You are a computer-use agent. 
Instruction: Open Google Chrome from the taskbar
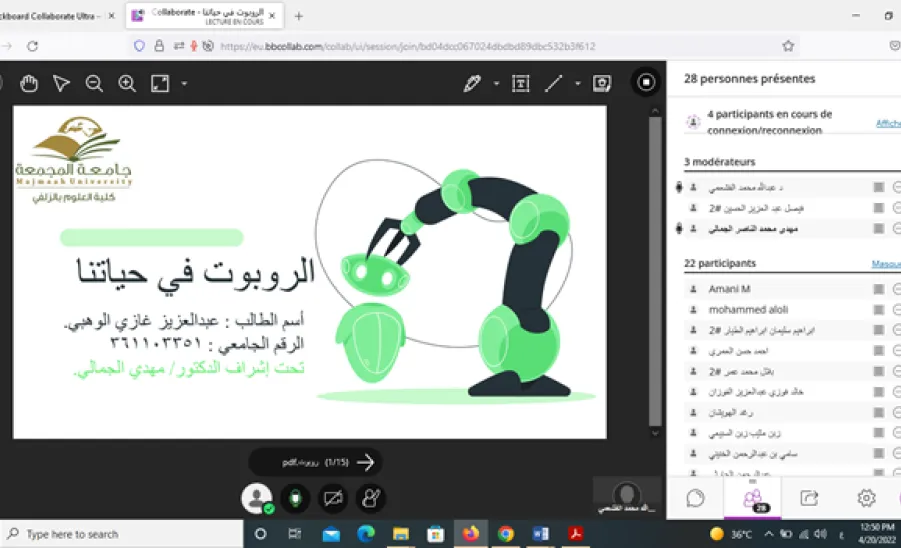point(506,534)
